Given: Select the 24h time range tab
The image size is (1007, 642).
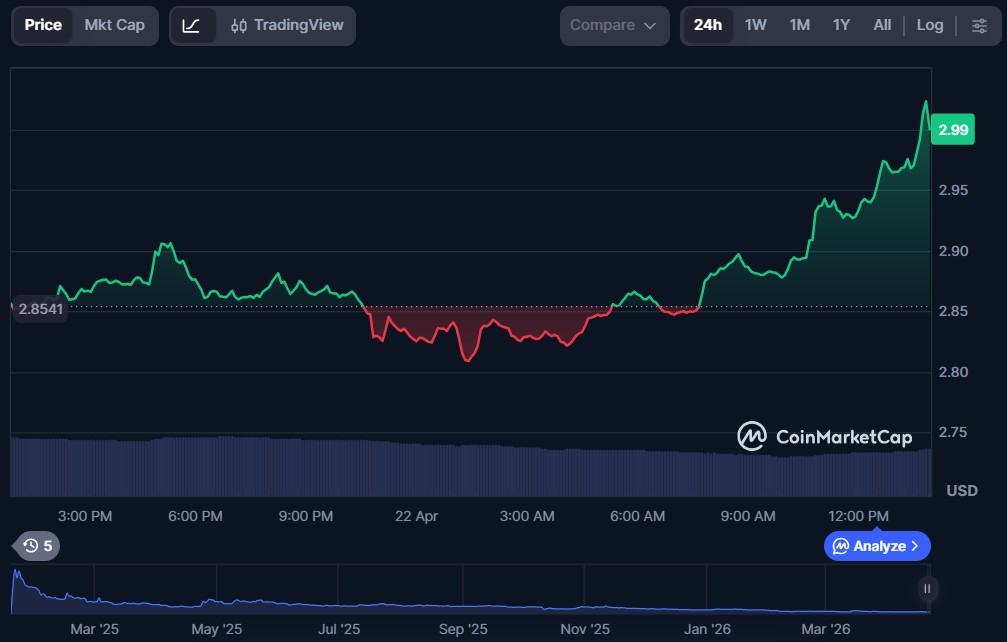Looking at the screenshot, I should pyautogui.click(x=707, y=25).
